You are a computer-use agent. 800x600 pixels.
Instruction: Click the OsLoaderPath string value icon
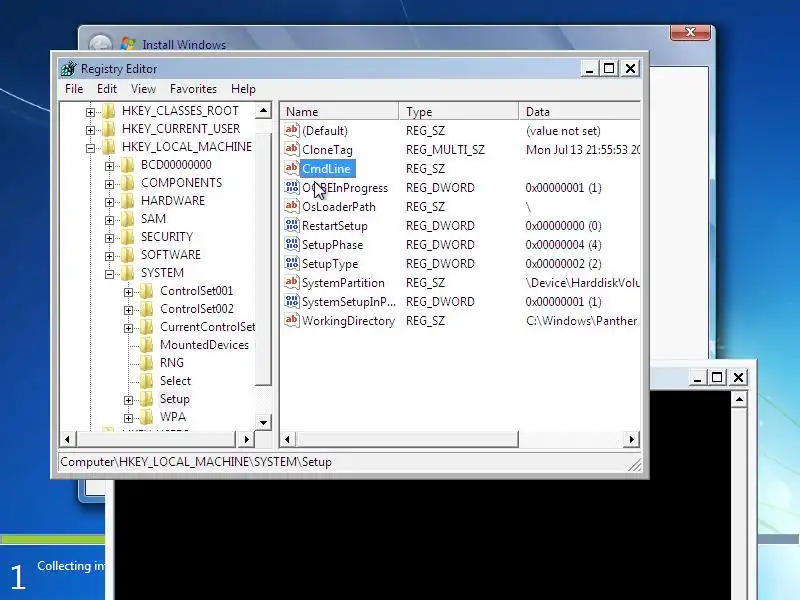tap(292, 206)
